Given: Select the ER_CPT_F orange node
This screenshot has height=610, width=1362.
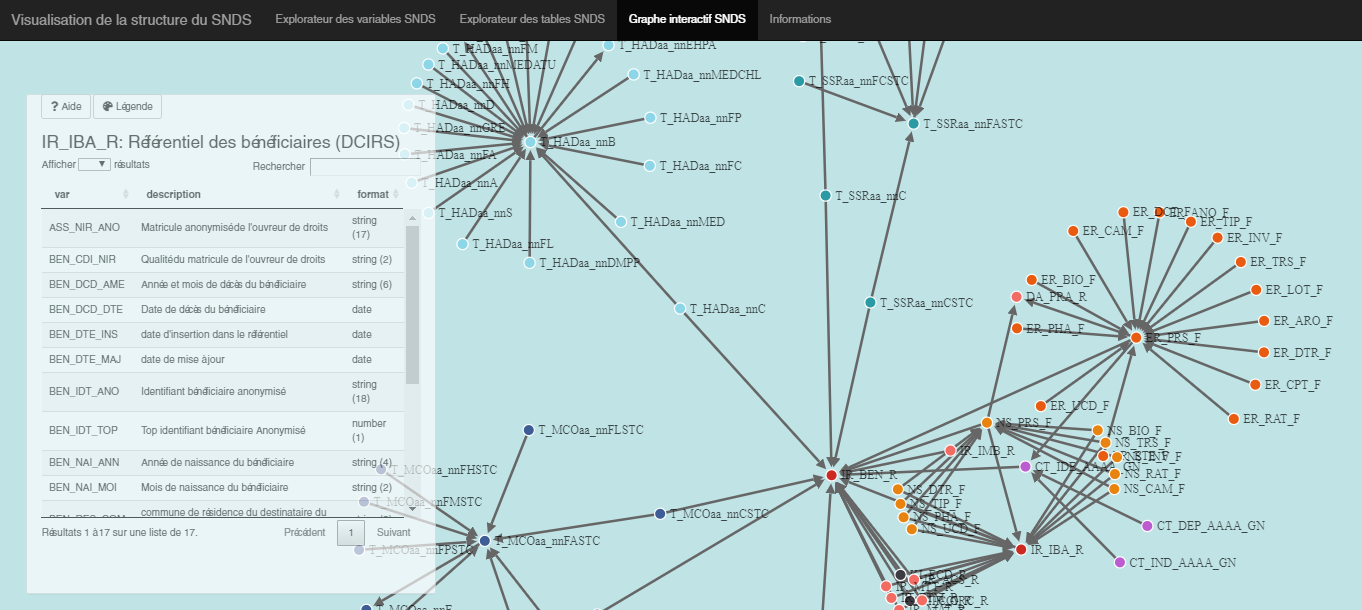Looking at the screenshot, I should (1255, 384).
